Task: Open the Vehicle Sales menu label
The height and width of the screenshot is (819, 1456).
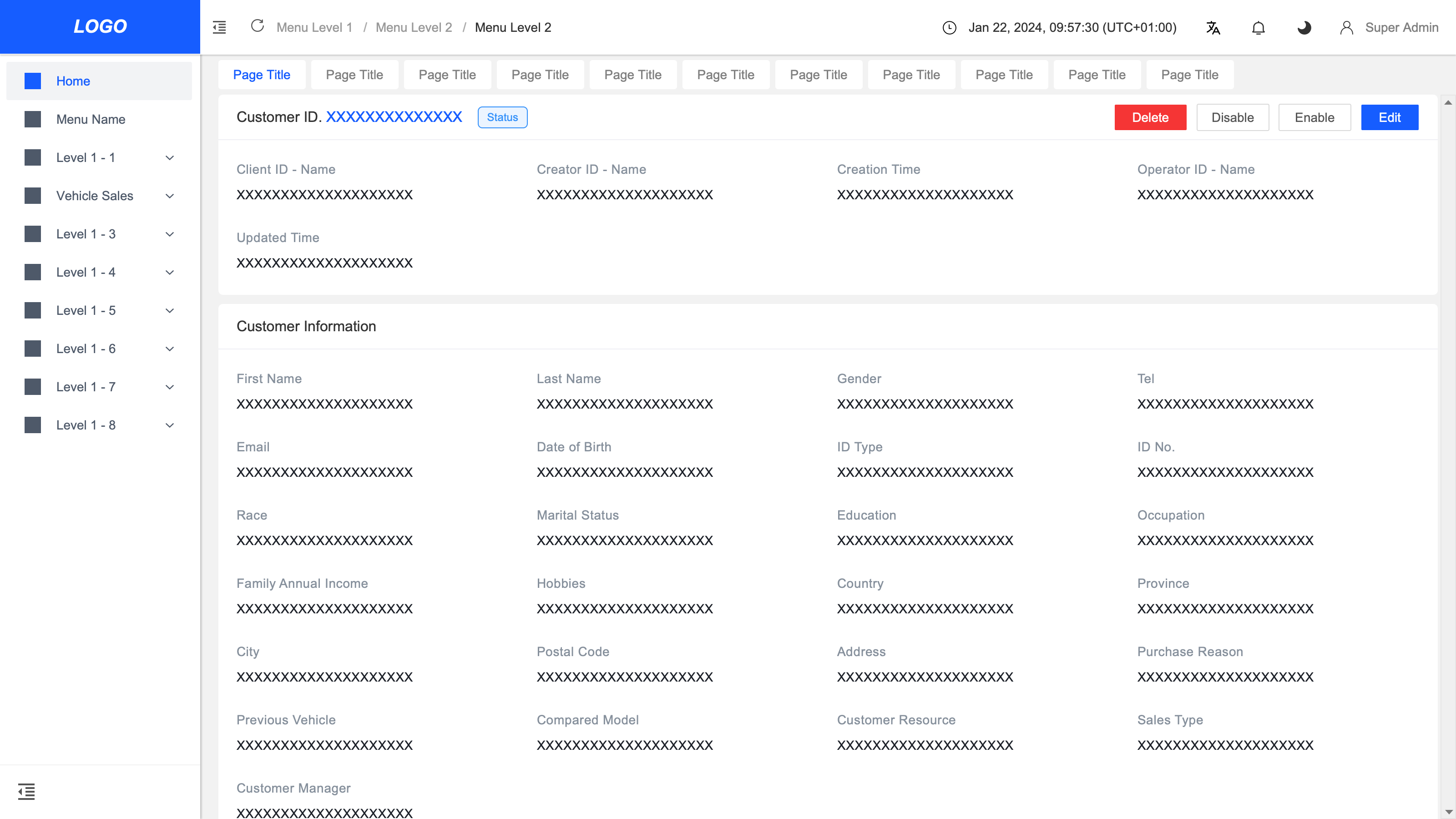Action: pyautogui.click(x=95, y=196)
